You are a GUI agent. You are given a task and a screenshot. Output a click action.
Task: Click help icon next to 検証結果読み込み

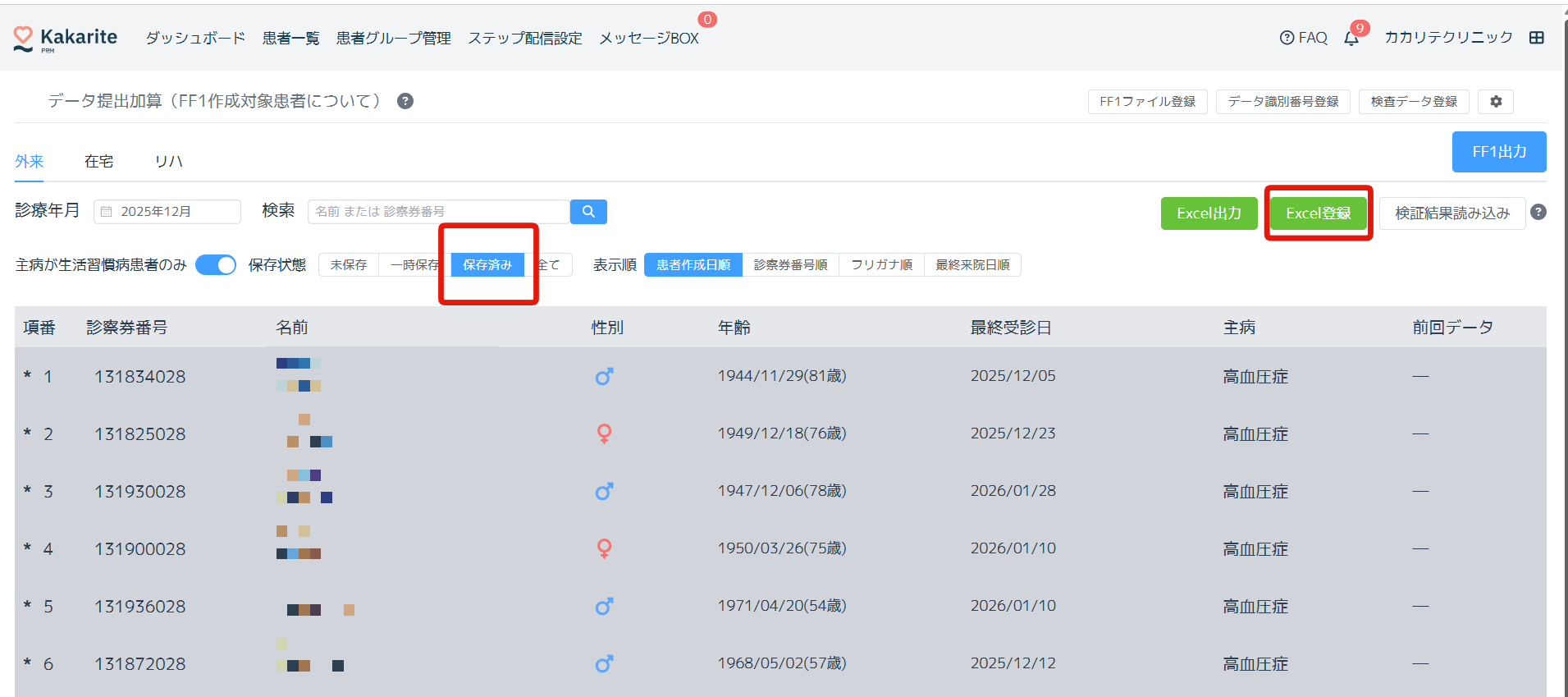[x=1538, y=212]
